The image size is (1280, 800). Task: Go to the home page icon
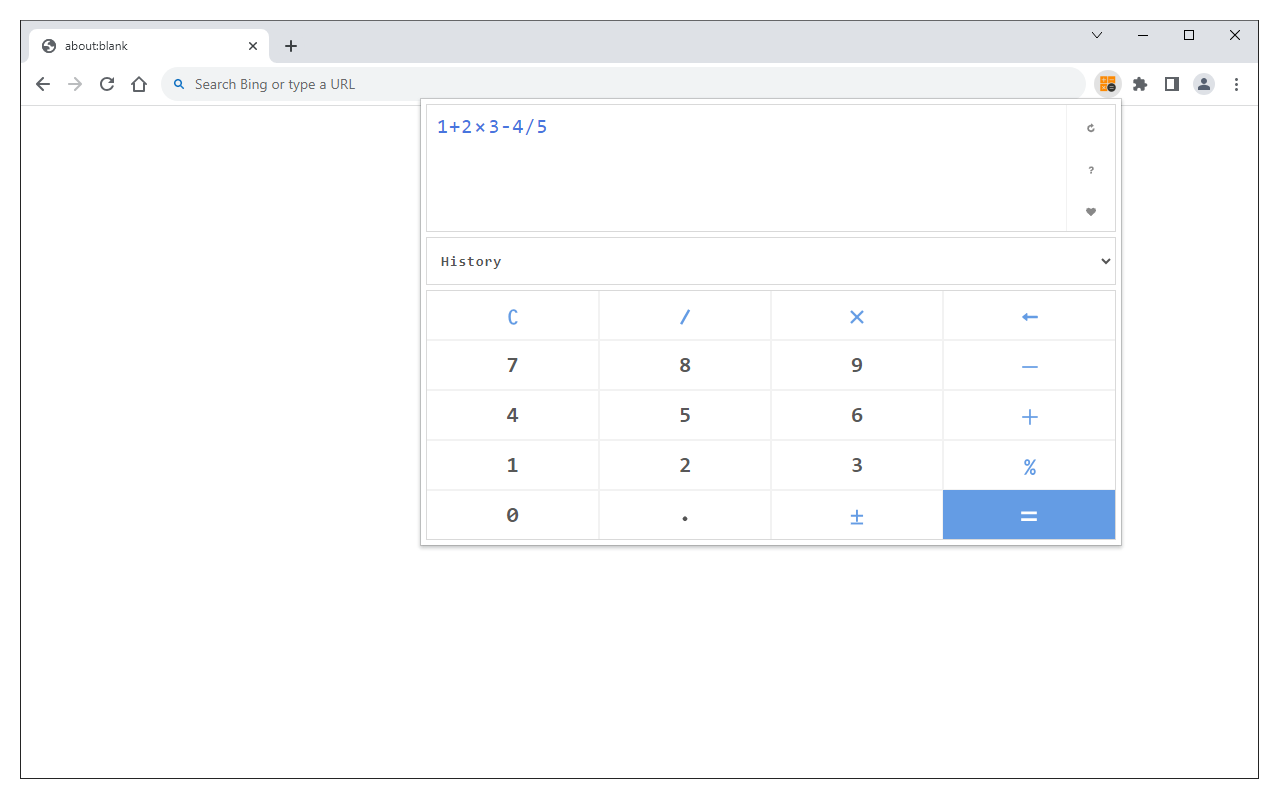139,84
